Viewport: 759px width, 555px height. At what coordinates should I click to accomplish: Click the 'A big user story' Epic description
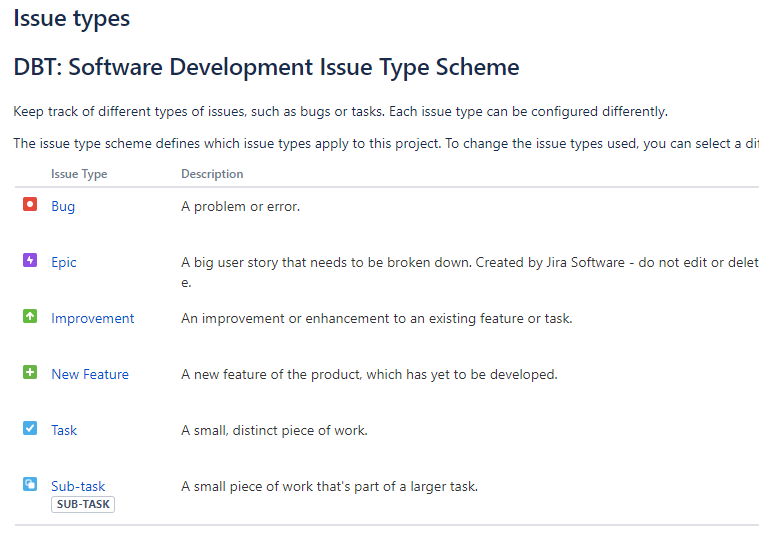coord(470,272)
